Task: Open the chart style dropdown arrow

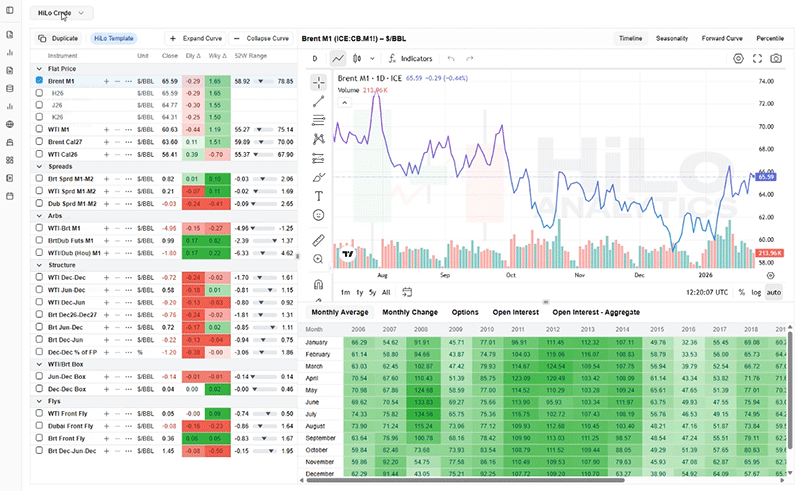Action: (x=372, y=59)
